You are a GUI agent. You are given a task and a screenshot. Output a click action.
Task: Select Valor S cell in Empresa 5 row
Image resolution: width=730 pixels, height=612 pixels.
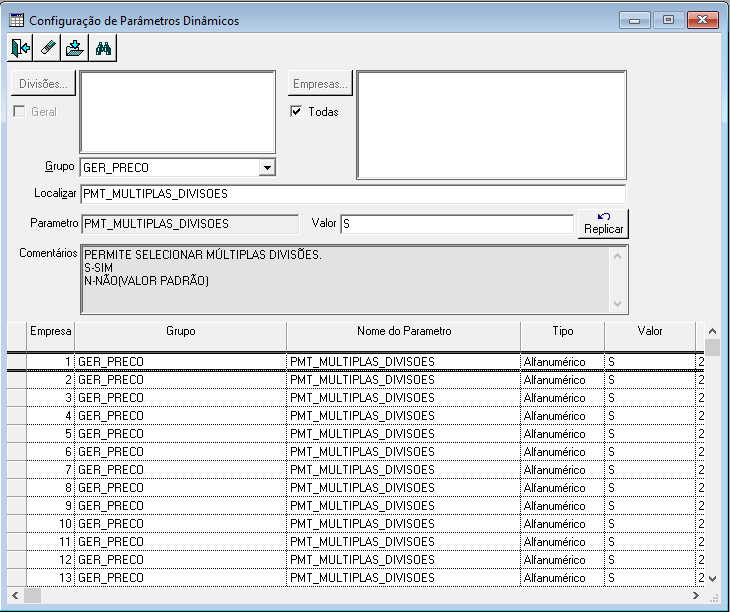(650, 434)
